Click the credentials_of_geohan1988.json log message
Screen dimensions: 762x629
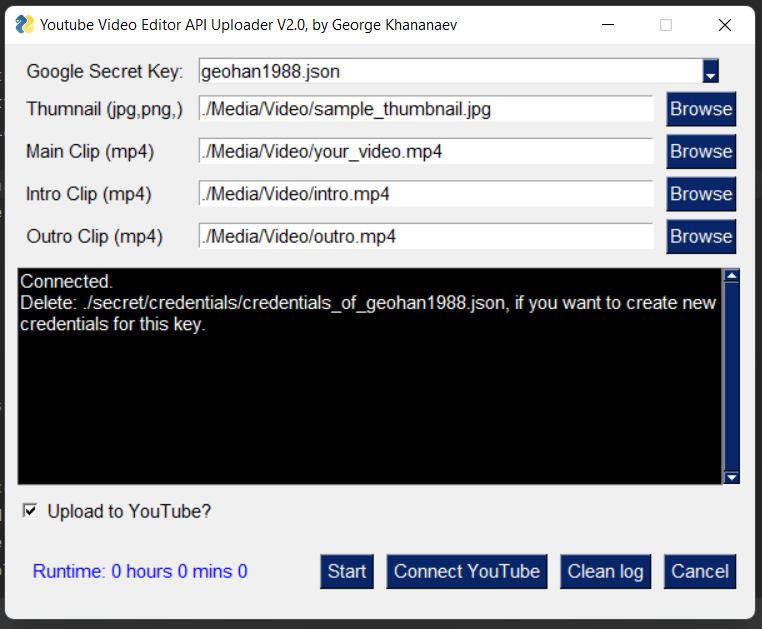click(x=368, y=313)
